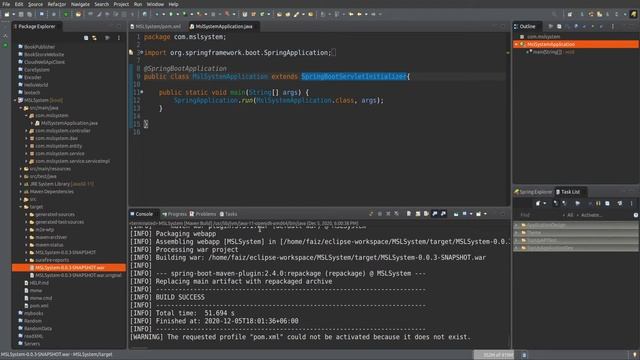Click the Open Type toolbar icon
This screenshot has height=360, width=640.
pos(279,14)
